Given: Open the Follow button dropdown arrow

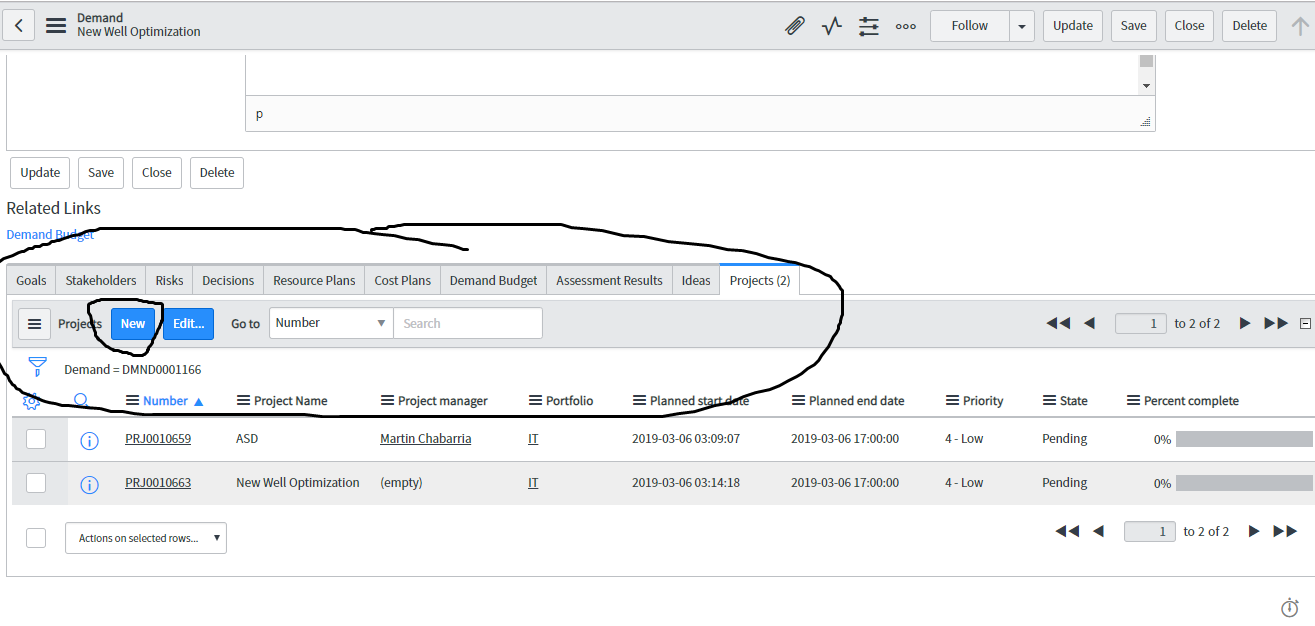Looking at the screenshot, I should [1021, 25].
